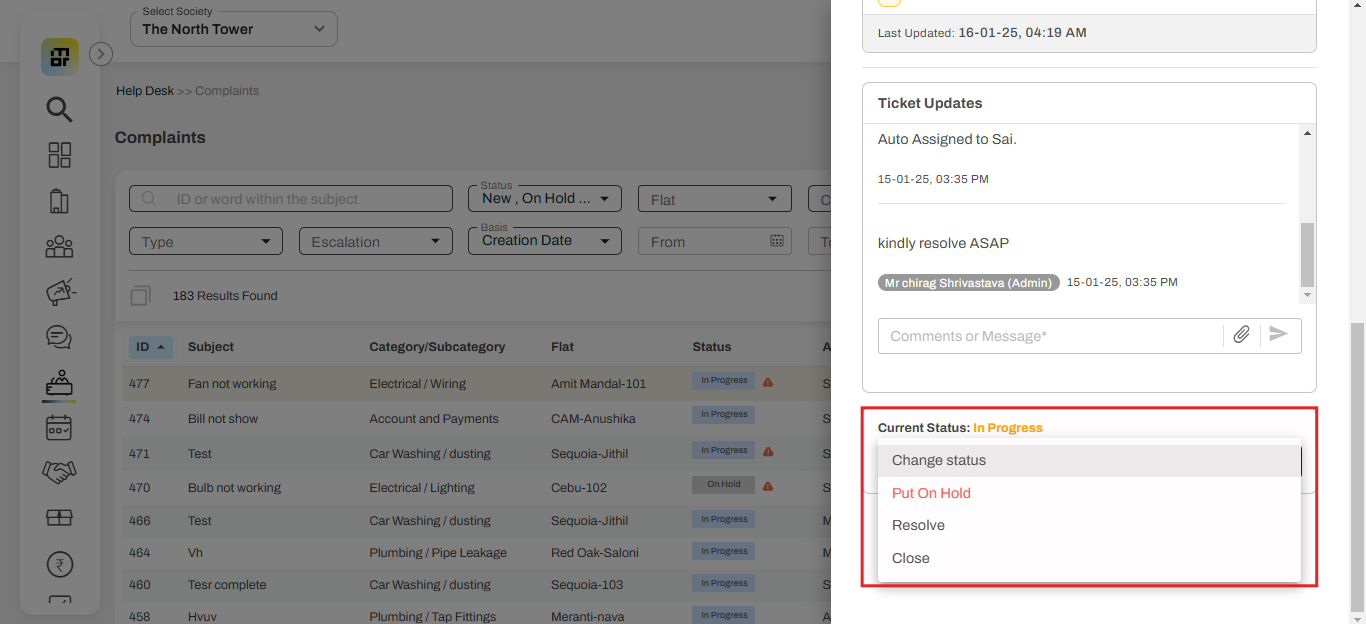Click the send message arrow icon
Screen dimensions: 1366x624
(1279, 335)
